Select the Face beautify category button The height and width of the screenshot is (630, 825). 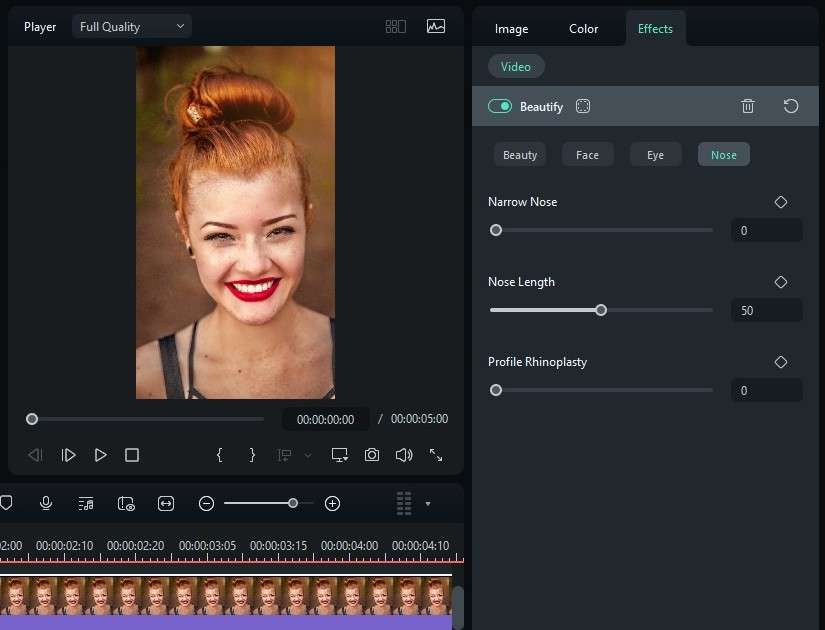(x=587, y=155)
